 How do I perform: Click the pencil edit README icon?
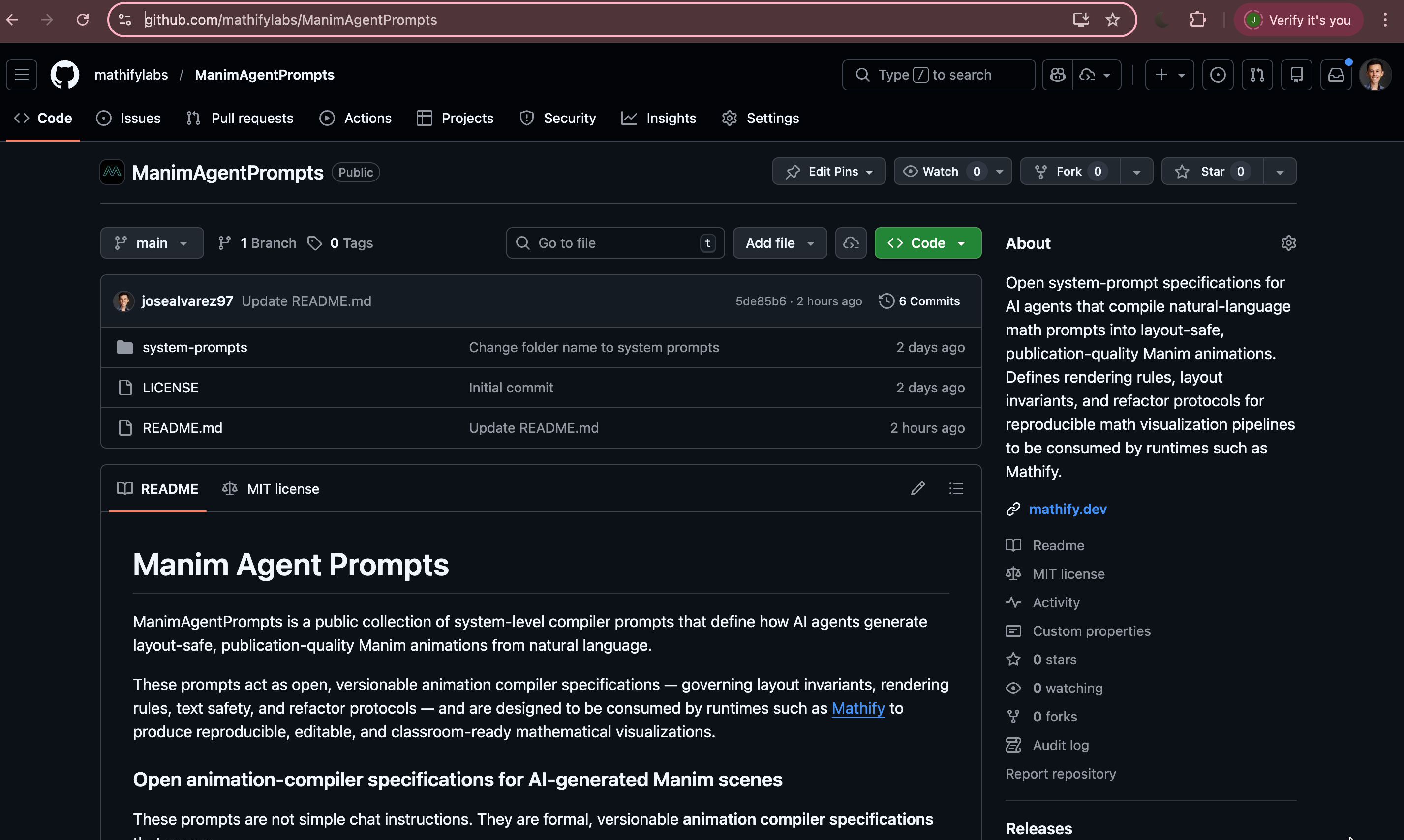click(917, 488)
